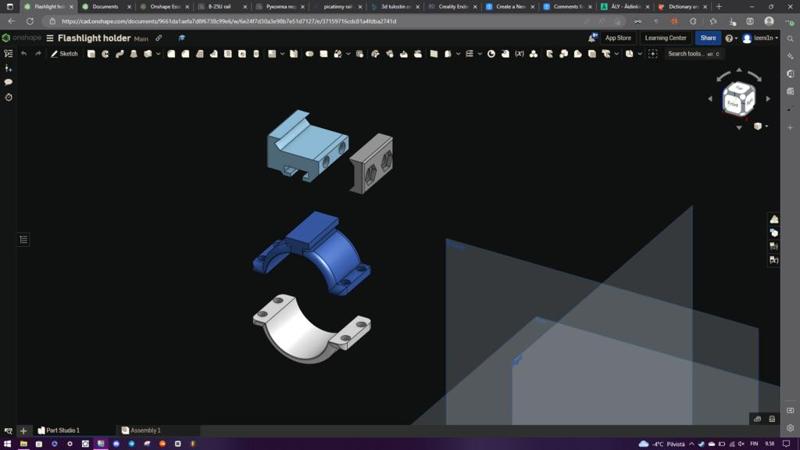
Task: Reload the browser page
Action: click(x=30, y=21)
